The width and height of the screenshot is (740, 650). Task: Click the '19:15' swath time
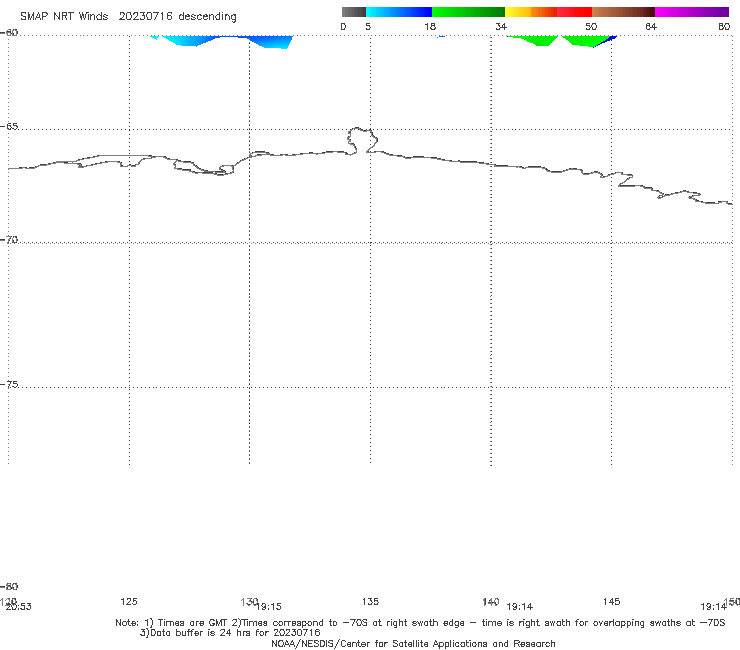click(269, 607)
